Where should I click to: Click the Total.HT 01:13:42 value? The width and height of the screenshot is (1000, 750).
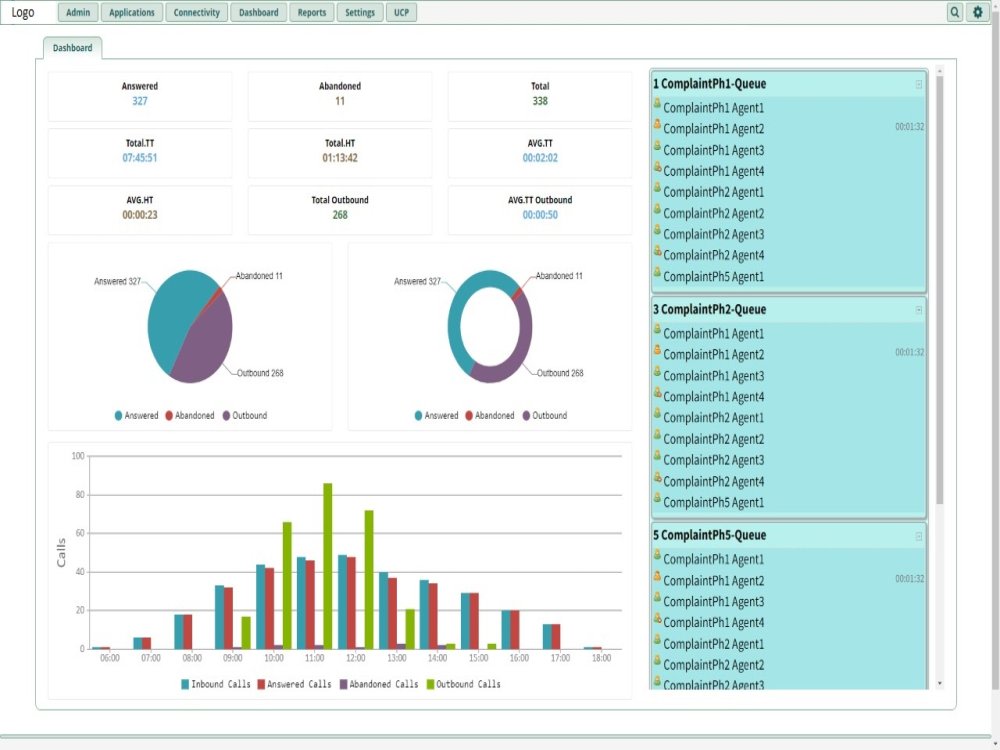(340, 158)
